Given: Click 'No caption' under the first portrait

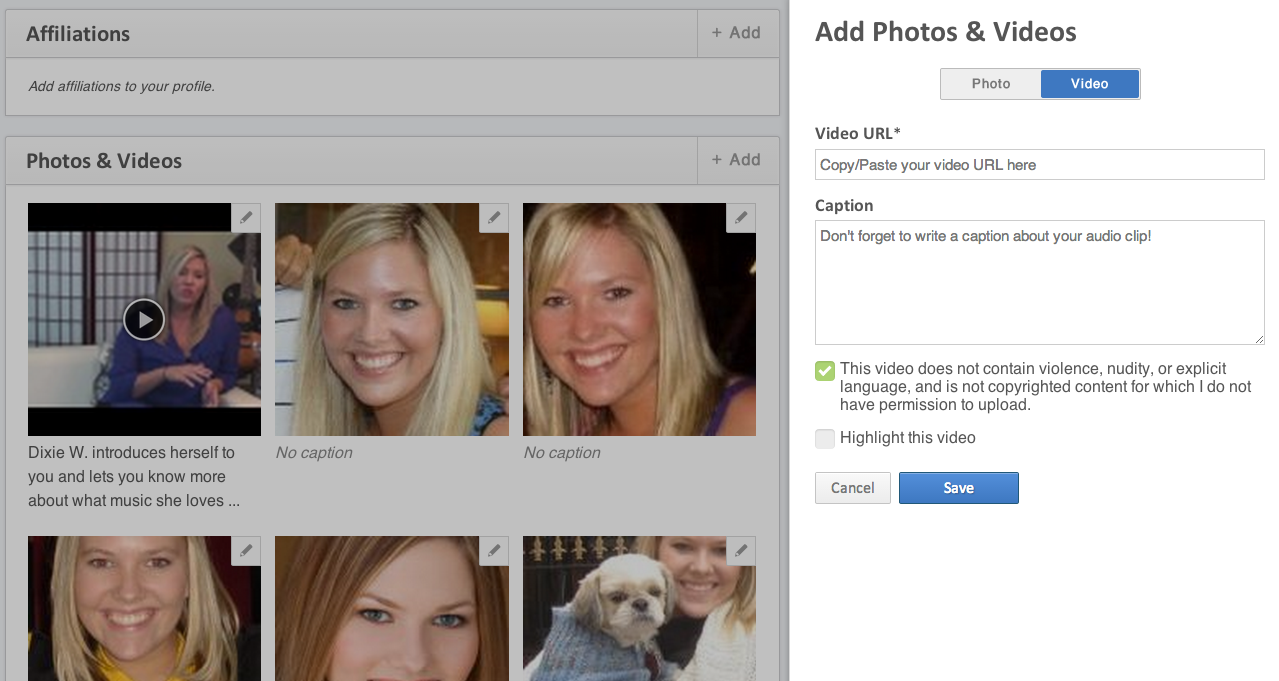Looking at the screenshot, I should point(314,453).
